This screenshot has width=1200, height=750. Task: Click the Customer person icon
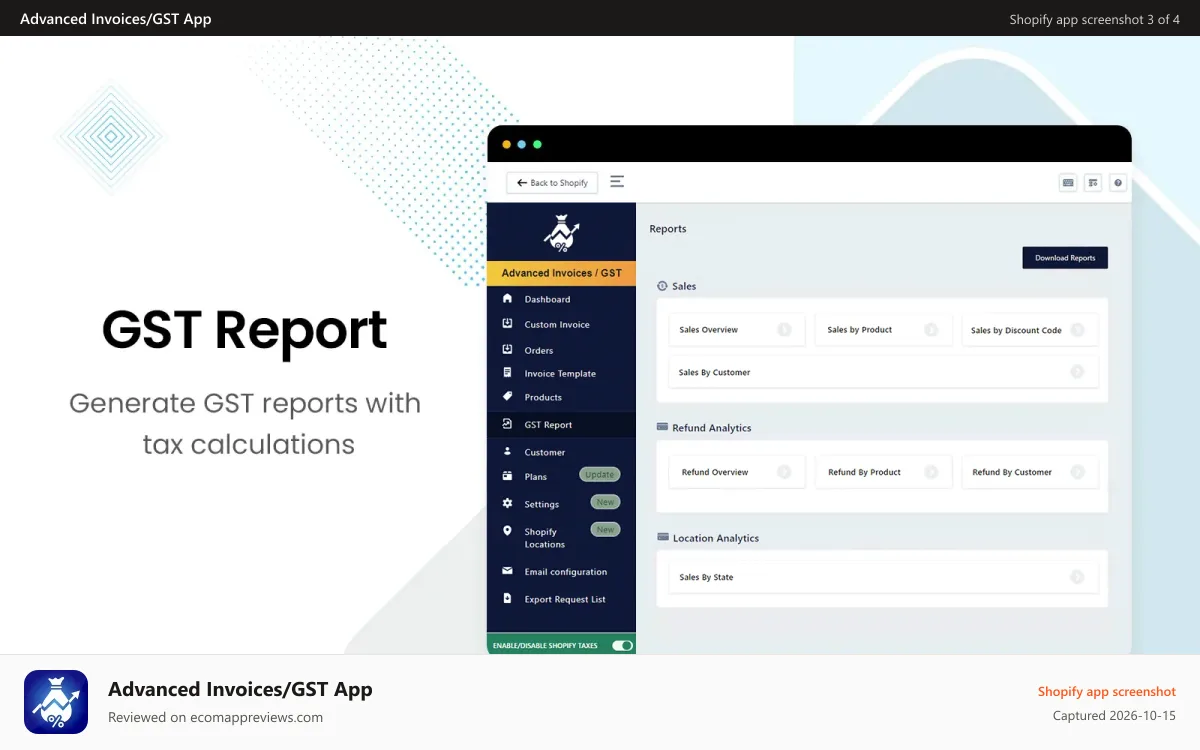(507, 451)
